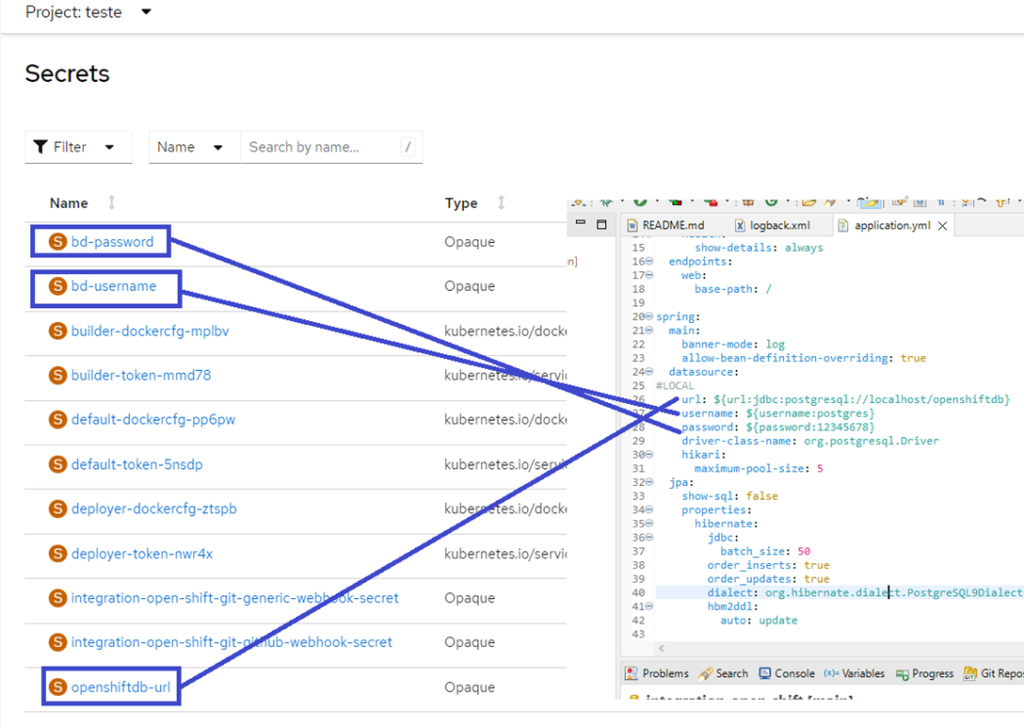
Task: Collapse the properties block at line 34
Action: 649,509
